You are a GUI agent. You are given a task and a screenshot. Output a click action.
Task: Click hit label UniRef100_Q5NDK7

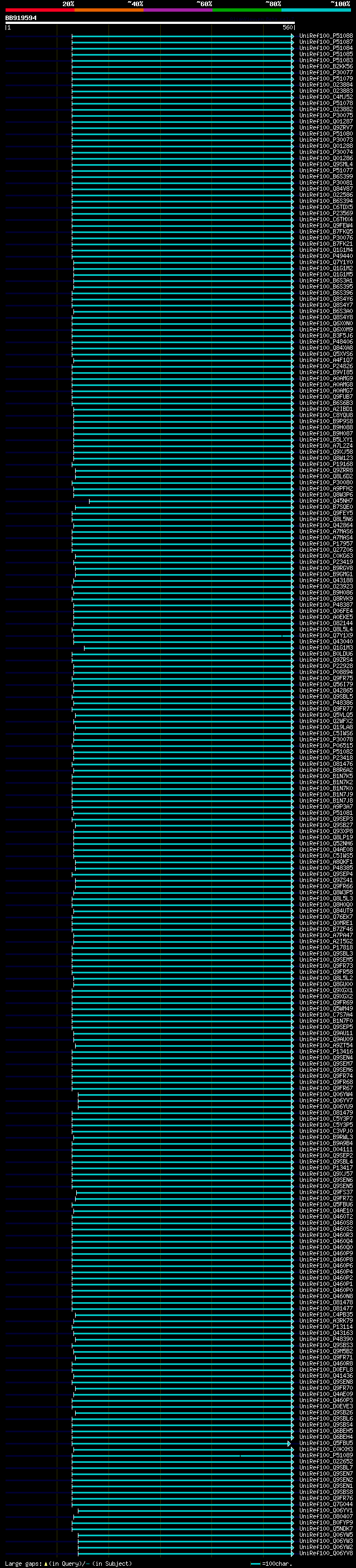326,1529
